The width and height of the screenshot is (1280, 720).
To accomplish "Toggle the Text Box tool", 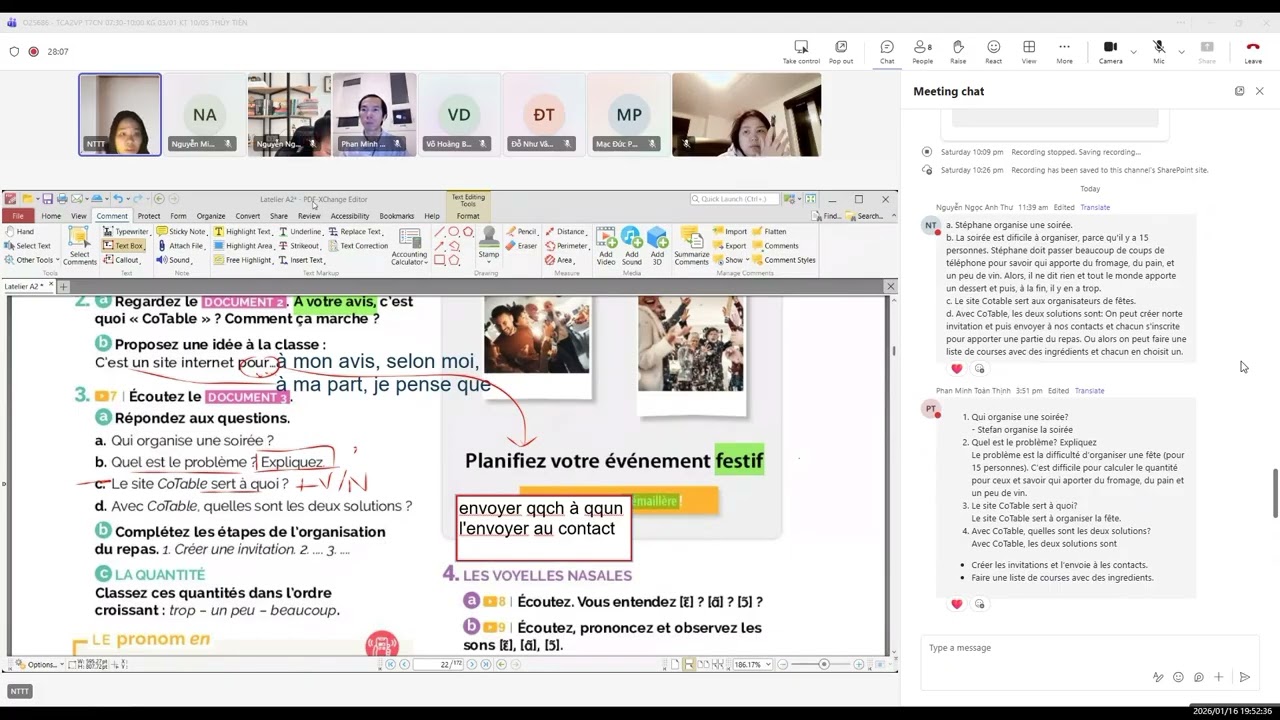I will [x=123, y=246].
